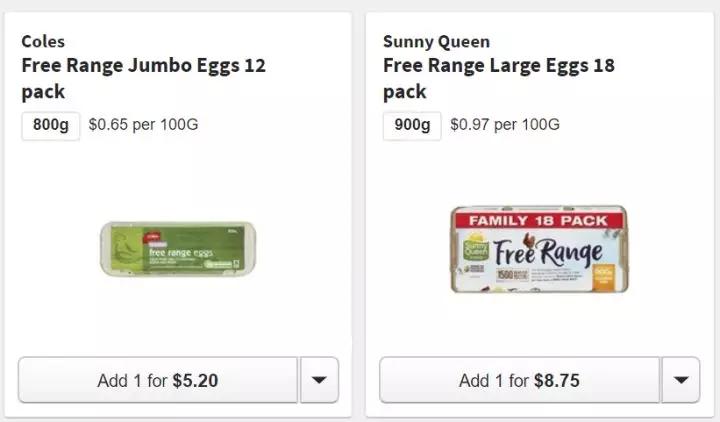Click the $0.97 per 100G unit price
Viewport: 720px width, 422px height.
[x=505, y=126]
